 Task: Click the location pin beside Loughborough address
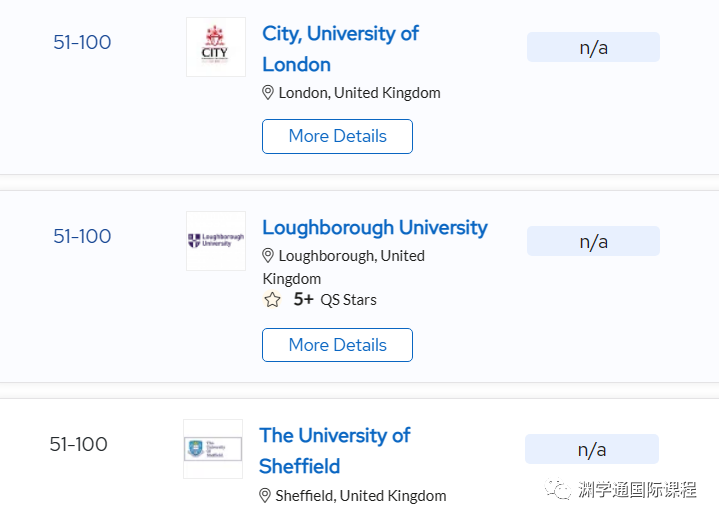click(268, 255)
